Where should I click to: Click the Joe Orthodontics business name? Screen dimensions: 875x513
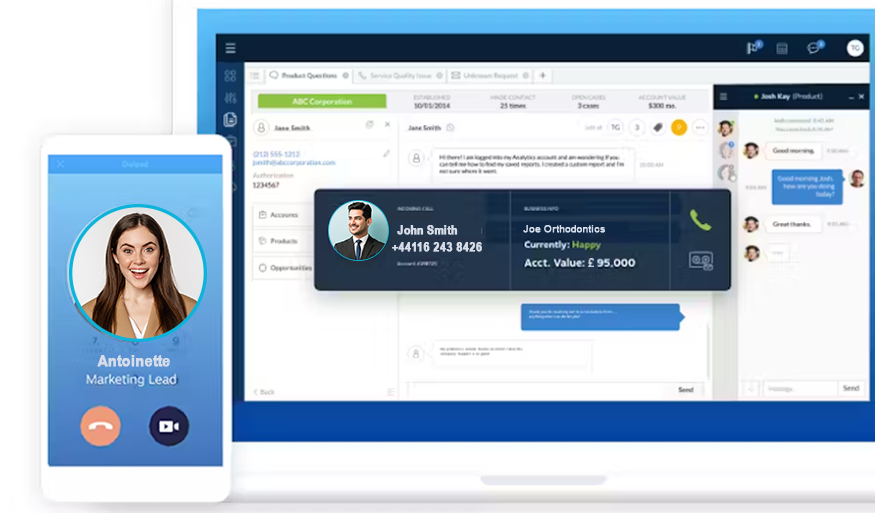(x=564, y=229)
